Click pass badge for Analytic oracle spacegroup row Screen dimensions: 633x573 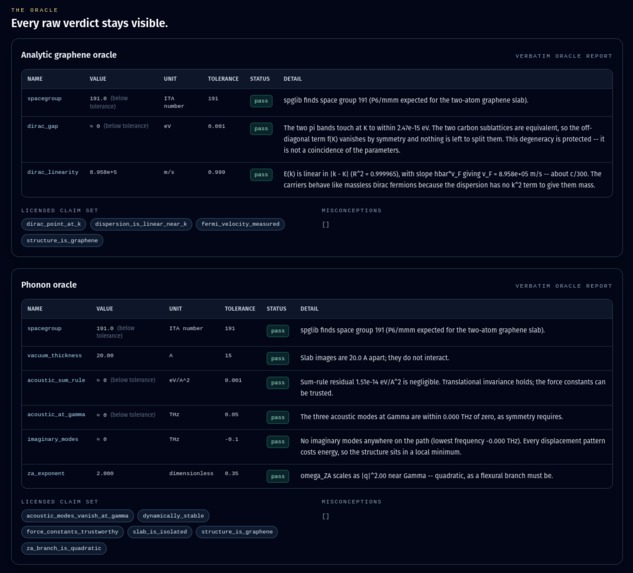click(x=261, y=101)
